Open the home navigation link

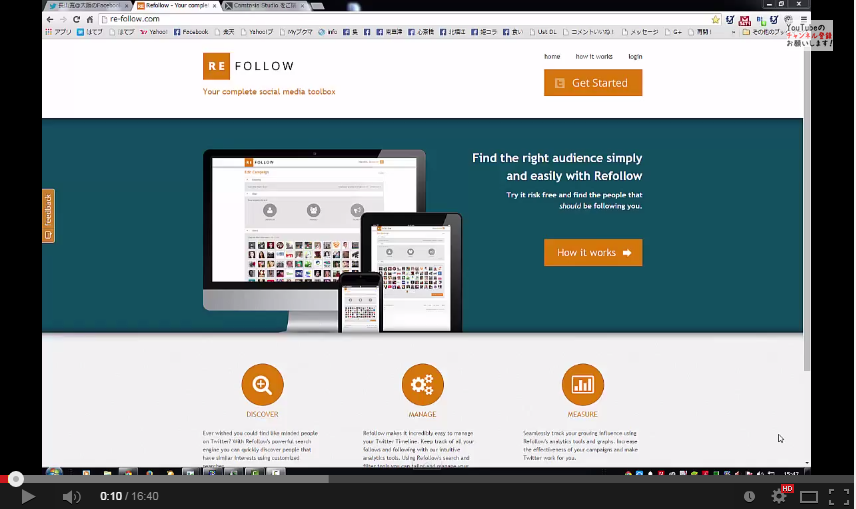552,57
